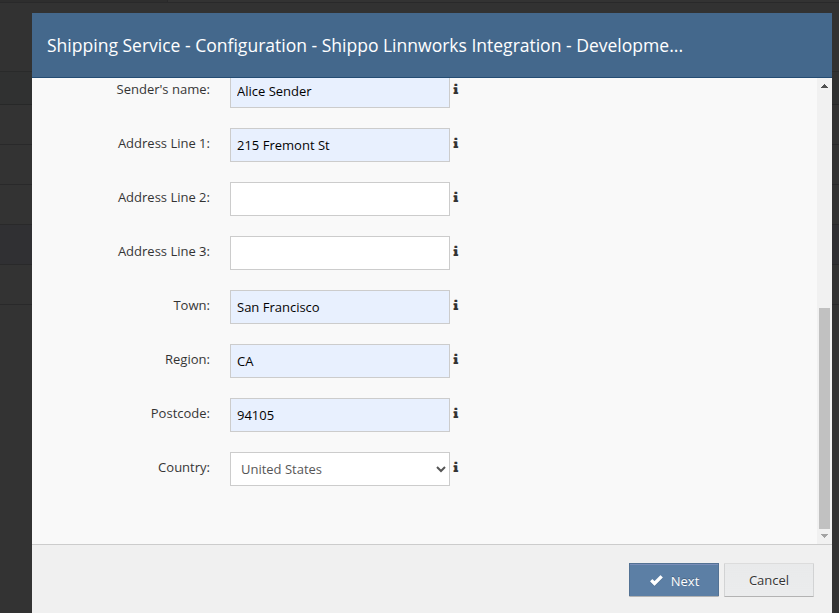839x613 pixels.
Task: Click the info icon beside Country
Action: [x=455, y=468]
